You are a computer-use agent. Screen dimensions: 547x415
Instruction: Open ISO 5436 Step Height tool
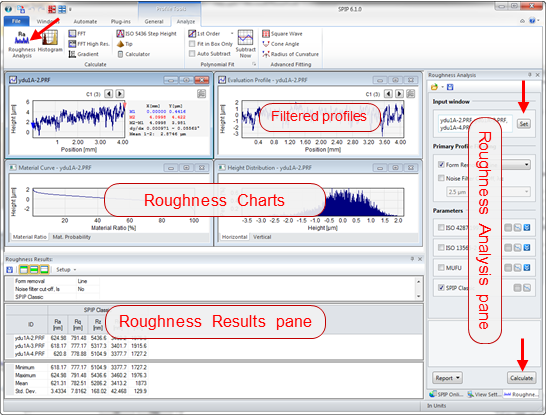tap(147, 33)
